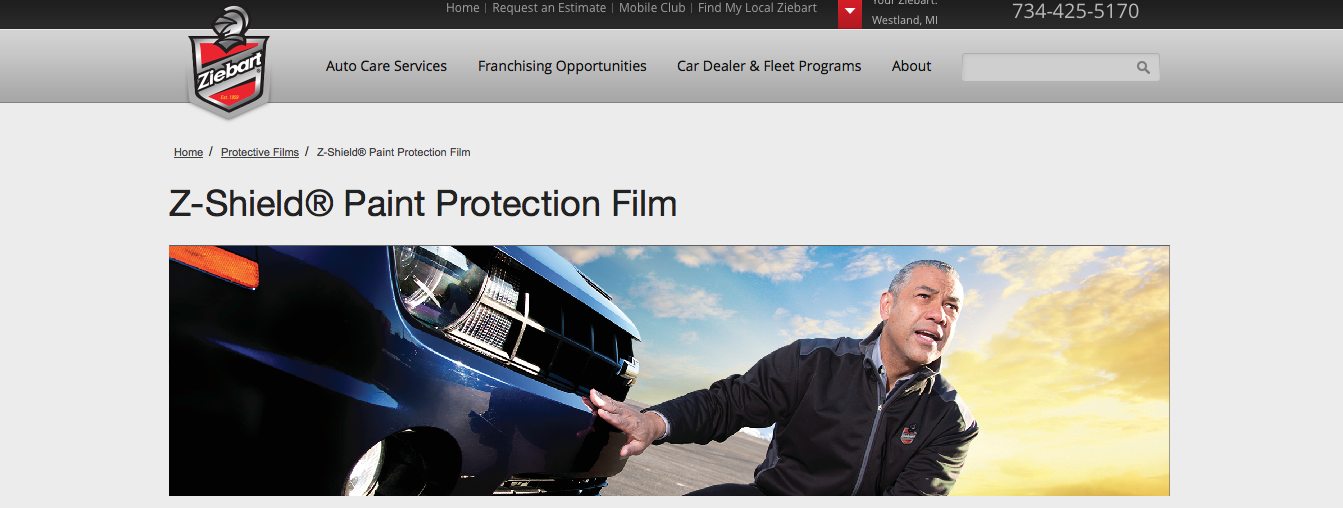Click the magnifying glass search icon
This screenshot has height=508, width=1343.
[x=1143, y=68]
